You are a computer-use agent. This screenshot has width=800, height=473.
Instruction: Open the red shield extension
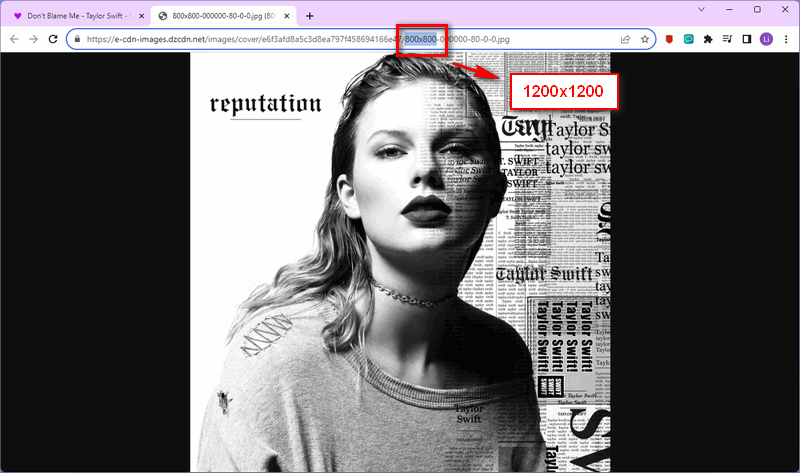[x=669, y=39]
